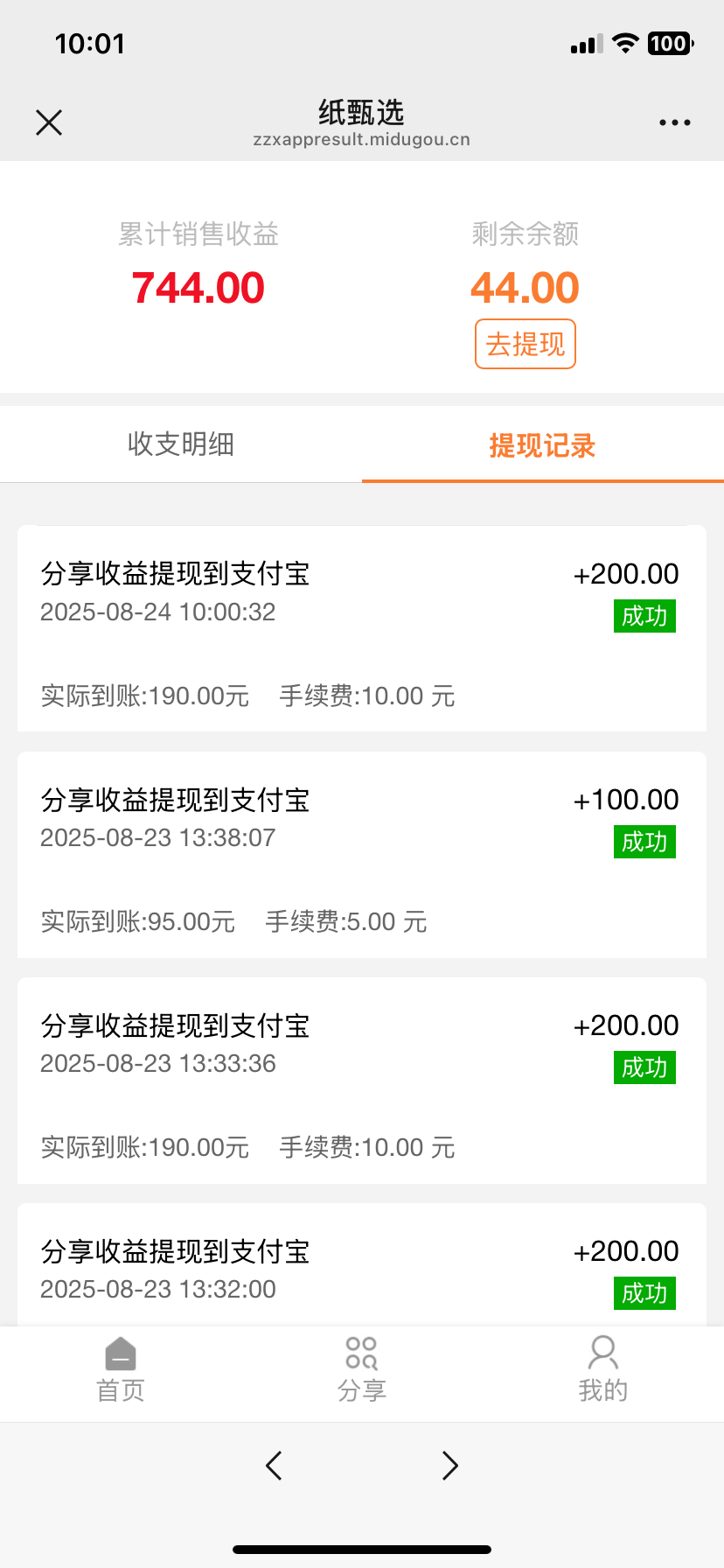
Task: Navigate forward with the right chevron
Action: tap(449, 1465)
